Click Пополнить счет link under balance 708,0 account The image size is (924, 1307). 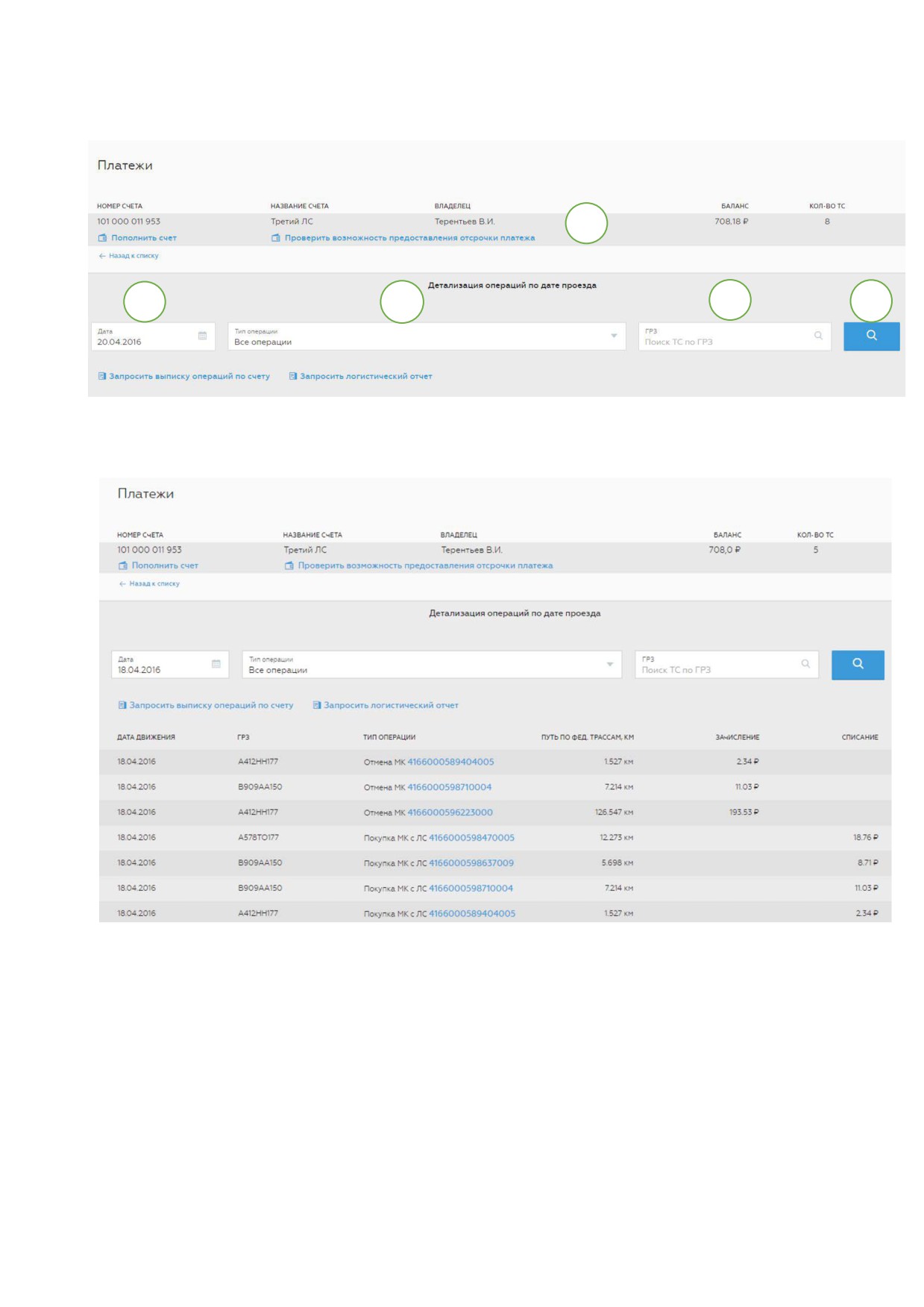pyautogui.click(x=165, y=565)
